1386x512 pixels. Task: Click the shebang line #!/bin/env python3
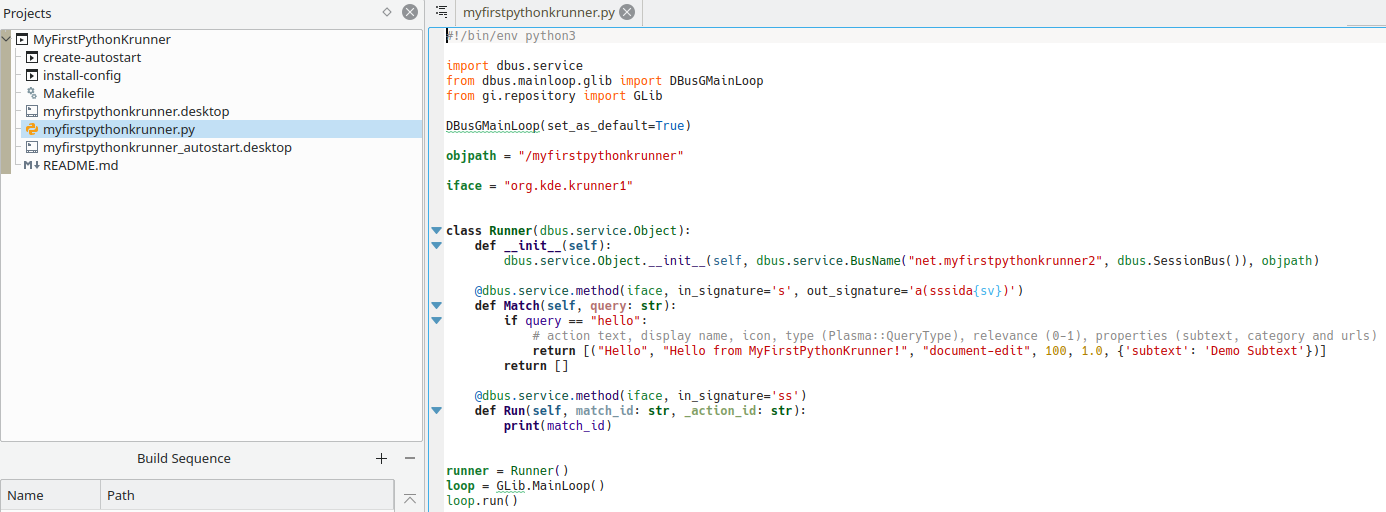(511, 36)
